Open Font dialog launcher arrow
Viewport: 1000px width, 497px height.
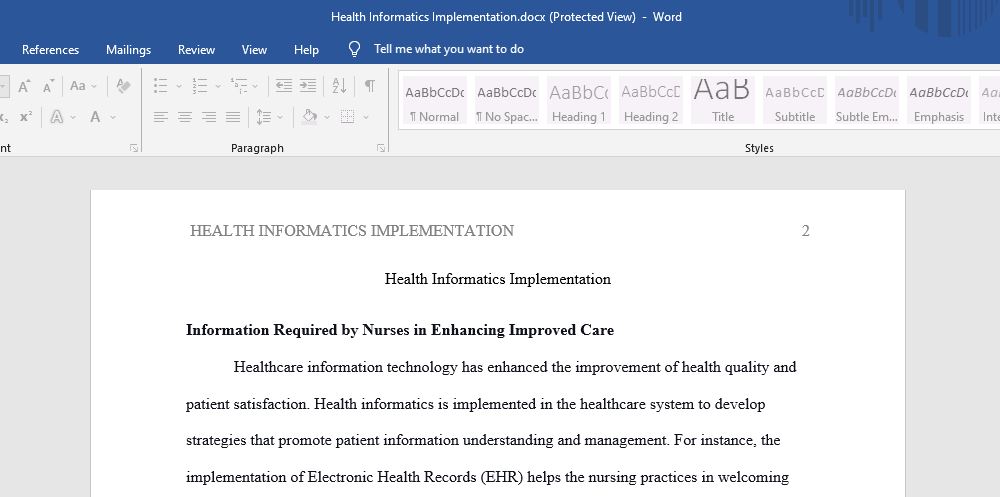(134, 148)
